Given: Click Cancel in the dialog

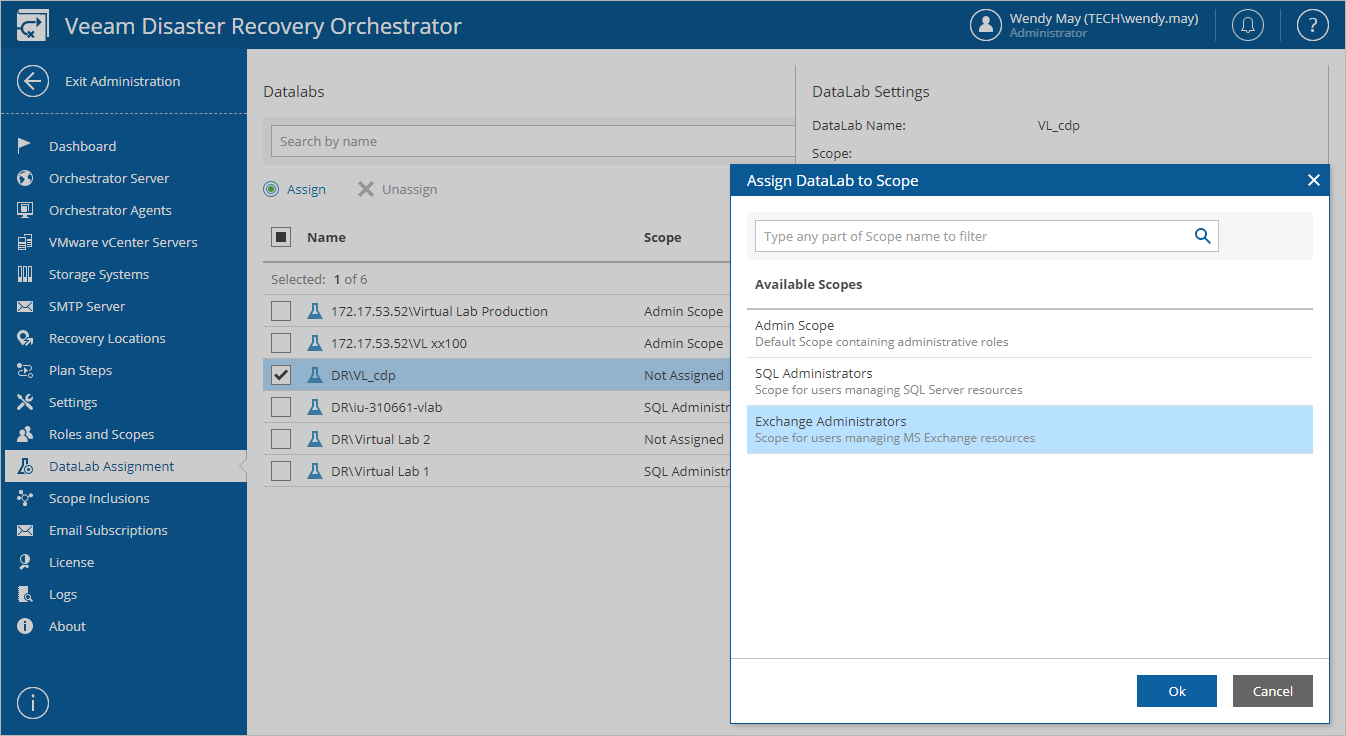Looking at the screenshot, I should (1273, 691).
